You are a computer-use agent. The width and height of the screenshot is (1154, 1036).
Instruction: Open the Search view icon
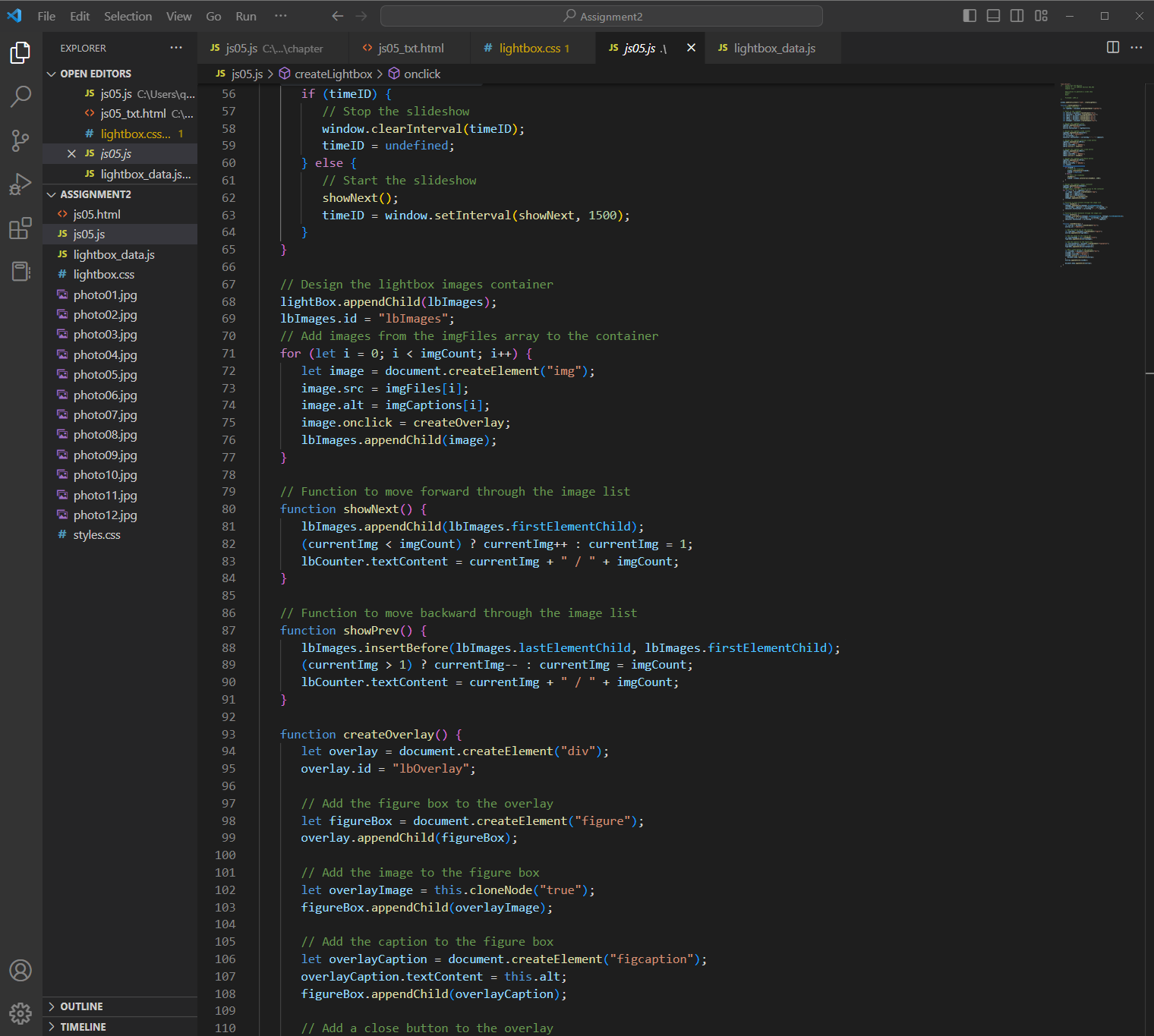pos(20,96)
